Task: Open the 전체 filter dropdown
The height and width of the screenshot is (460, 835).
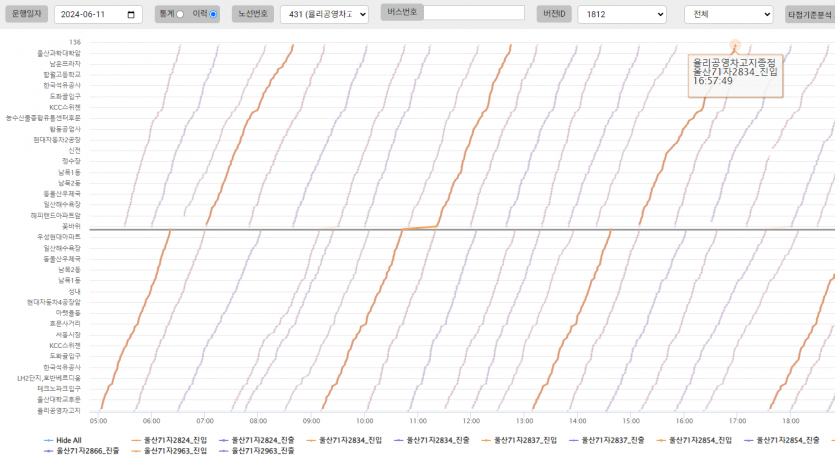Action: (x=728, y=15)
